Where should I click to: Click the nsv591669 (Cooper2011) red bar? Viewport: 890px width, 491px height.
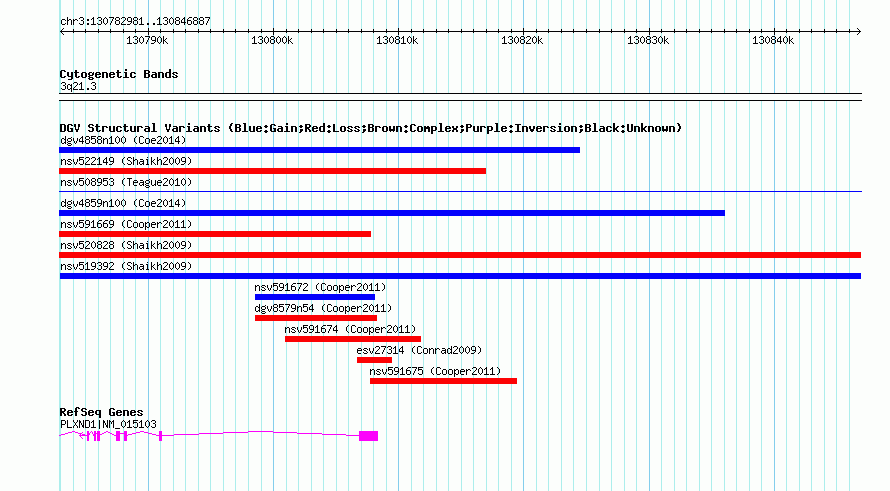click(x=215, y=234)
